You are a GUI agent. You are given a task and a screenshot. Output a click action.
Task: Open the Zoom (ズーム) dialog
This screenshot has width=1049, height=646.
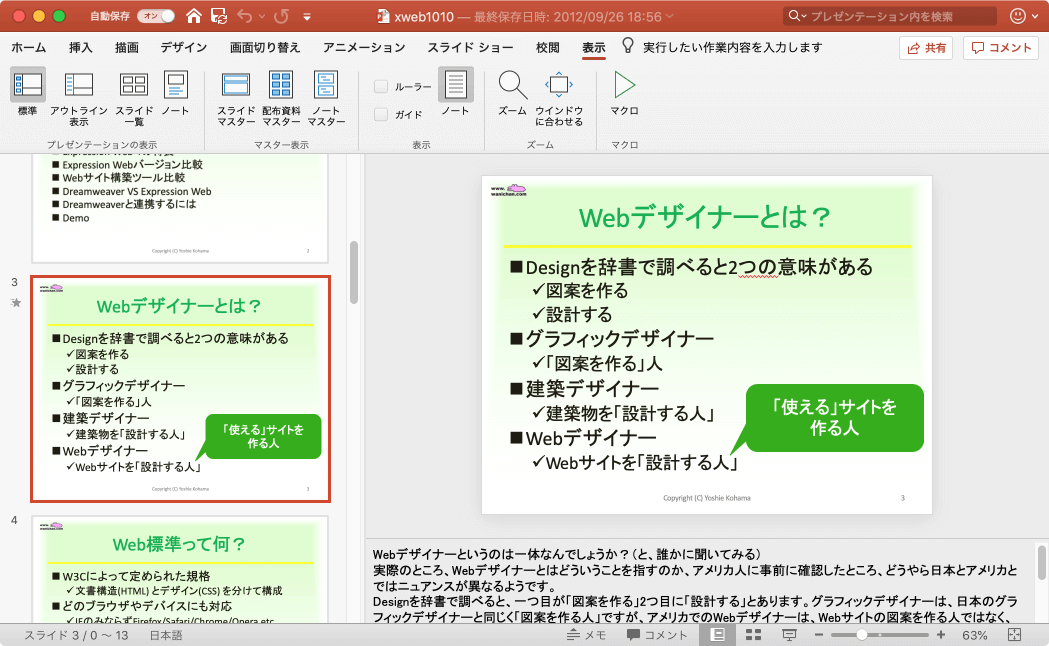click(x=512, y=94)
